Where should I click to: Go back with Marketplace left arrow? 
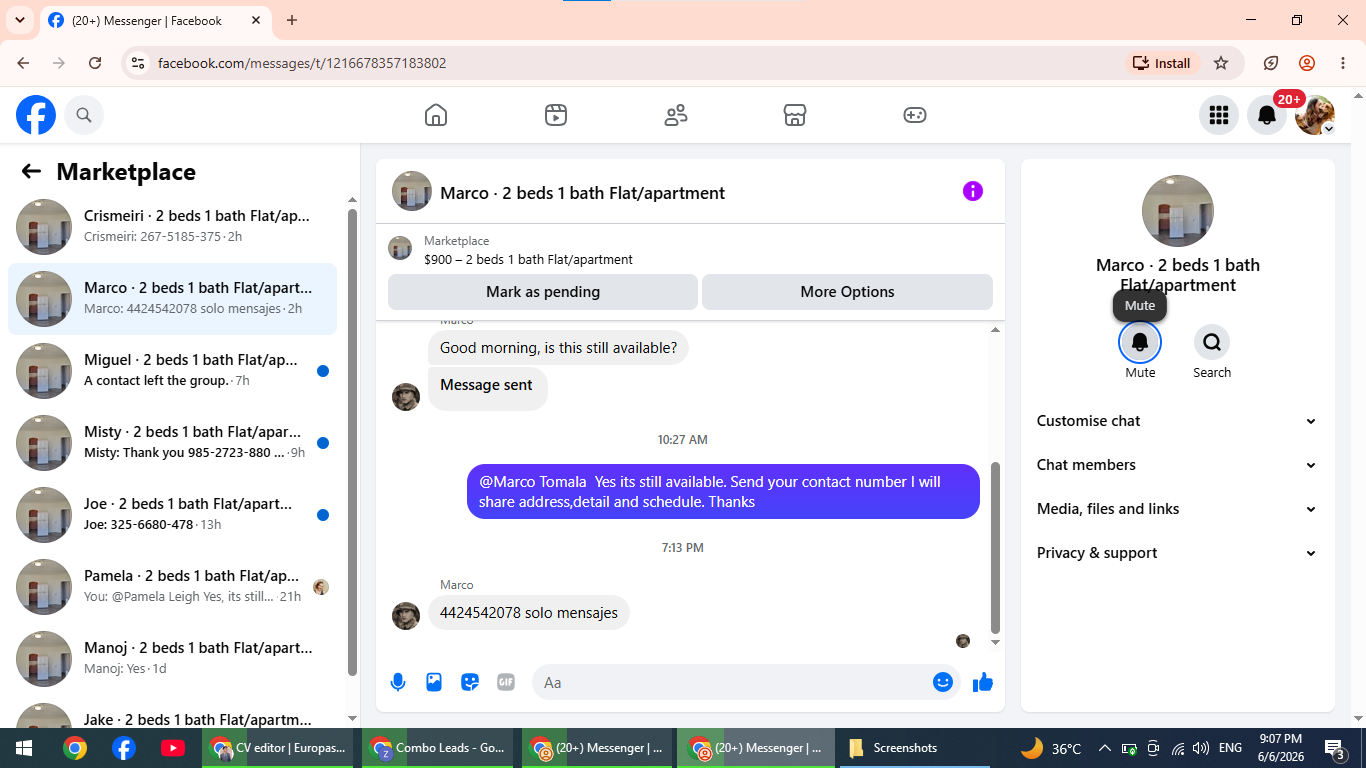coord(31,171)
